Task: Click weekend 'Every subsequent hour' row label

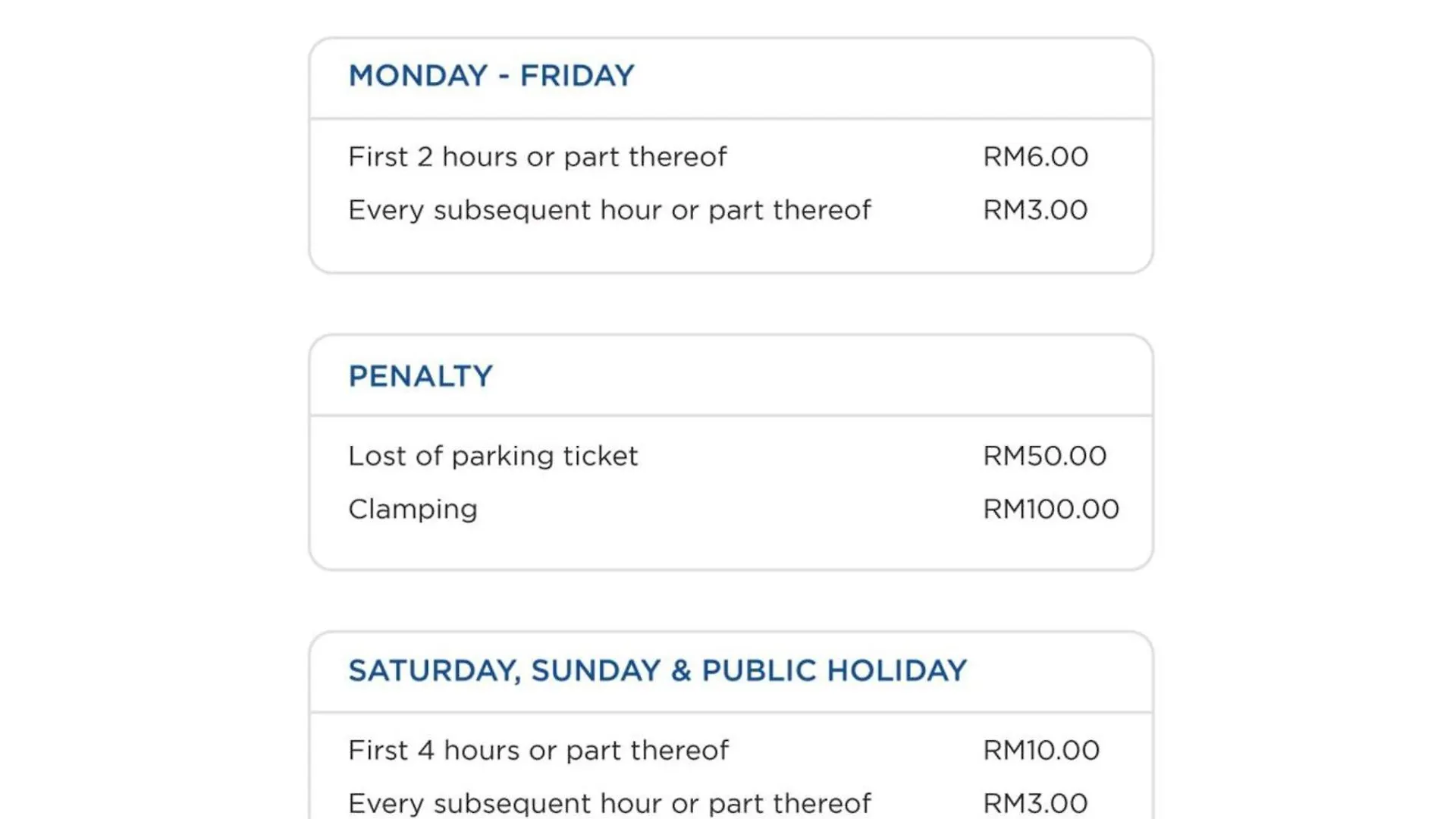Action: click(610, 804)
